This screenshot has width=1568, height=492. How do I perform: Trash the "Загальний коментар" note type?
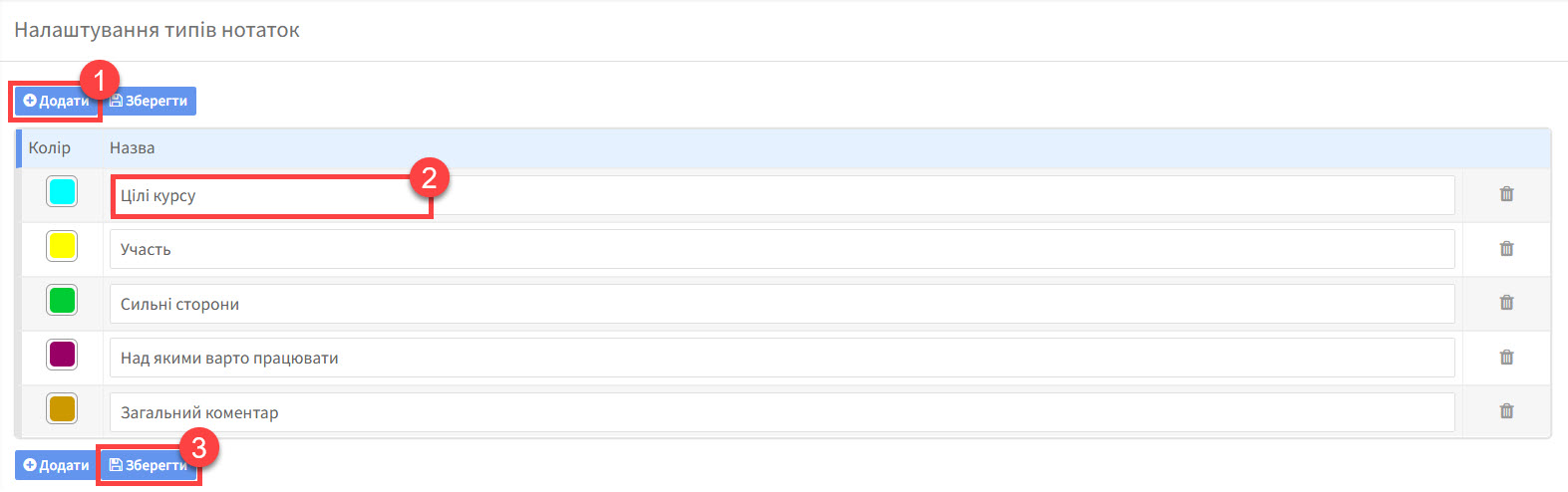[1506, 410]
